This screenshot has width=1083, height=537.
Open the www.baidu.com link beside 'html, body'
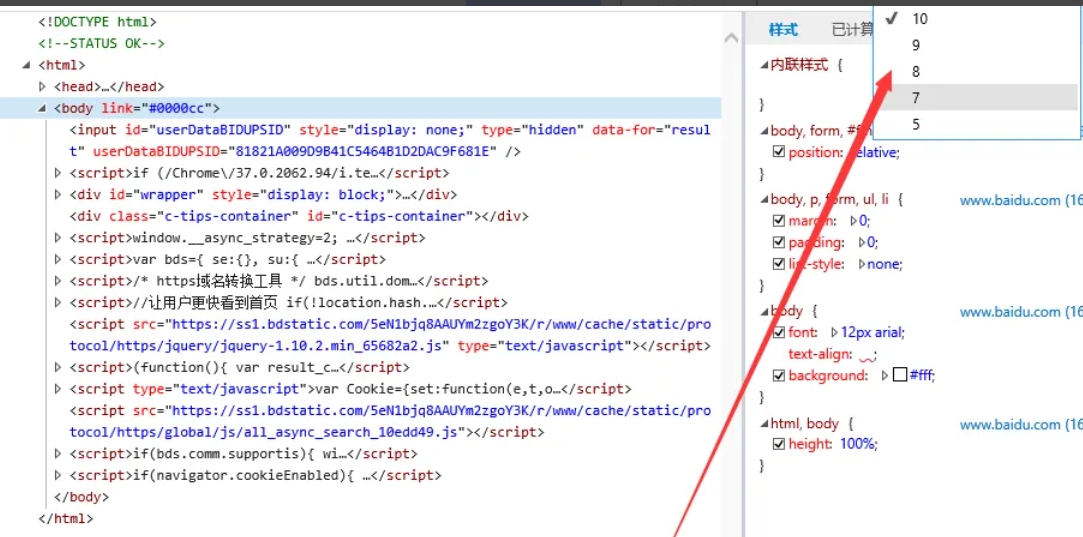click(1021, 424)
